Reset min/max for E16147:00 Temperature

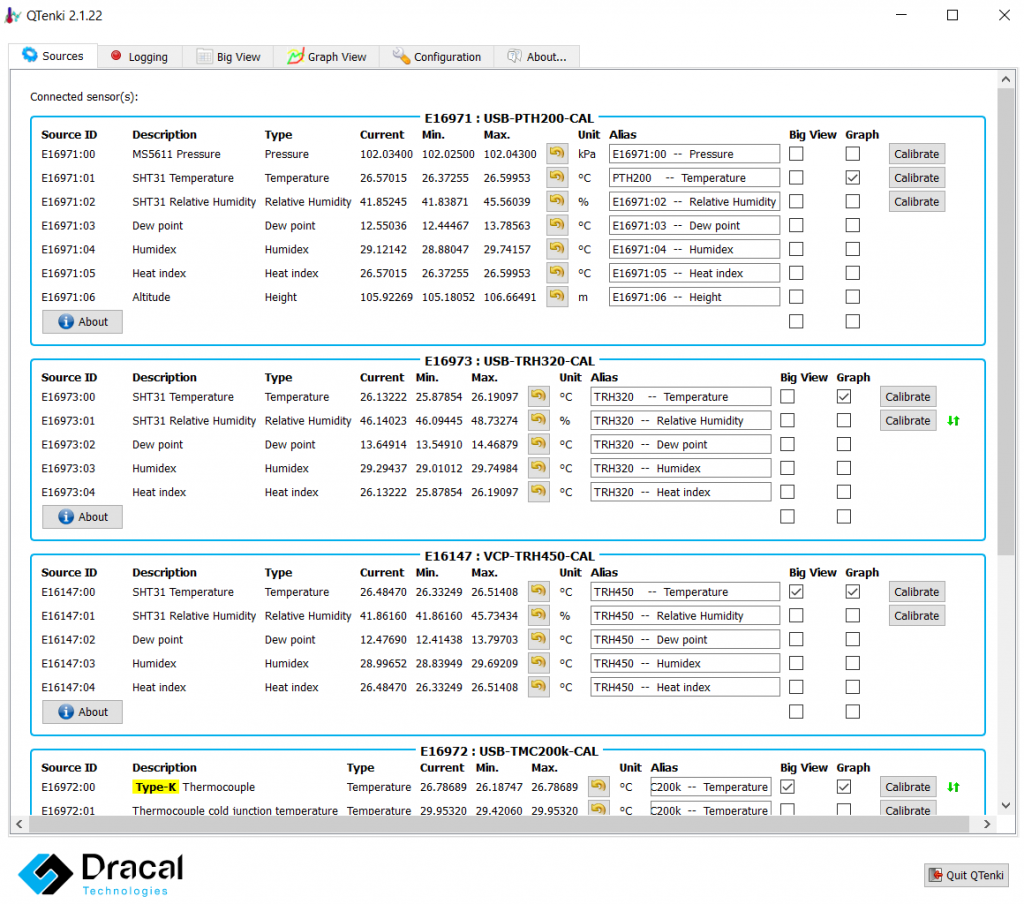tap(538, 592)
